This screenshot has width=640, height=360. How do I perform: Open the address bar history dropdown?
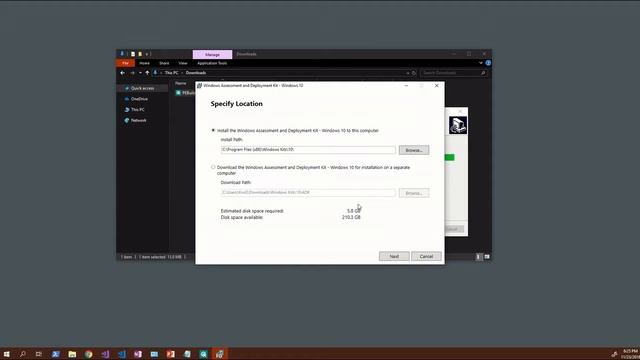click(x=407, y=73)
